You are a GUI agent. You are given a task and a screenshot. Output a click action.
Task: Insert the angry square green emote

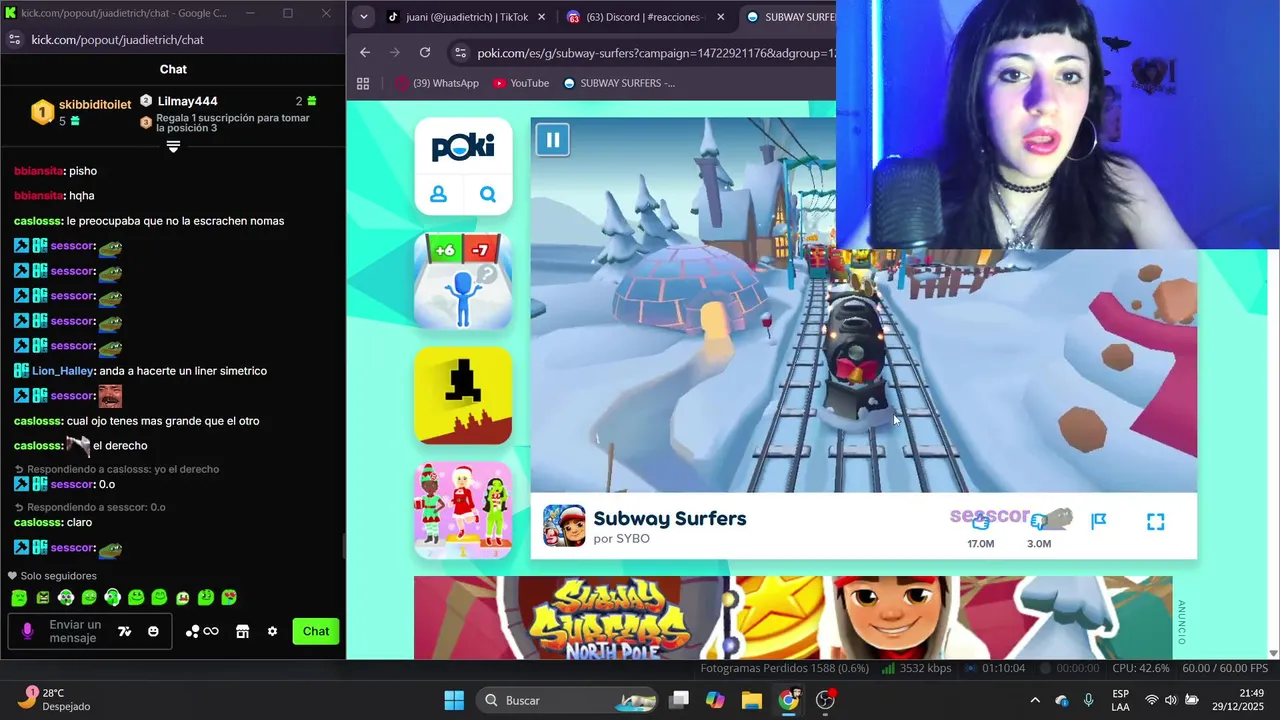[x=43, y=597]
